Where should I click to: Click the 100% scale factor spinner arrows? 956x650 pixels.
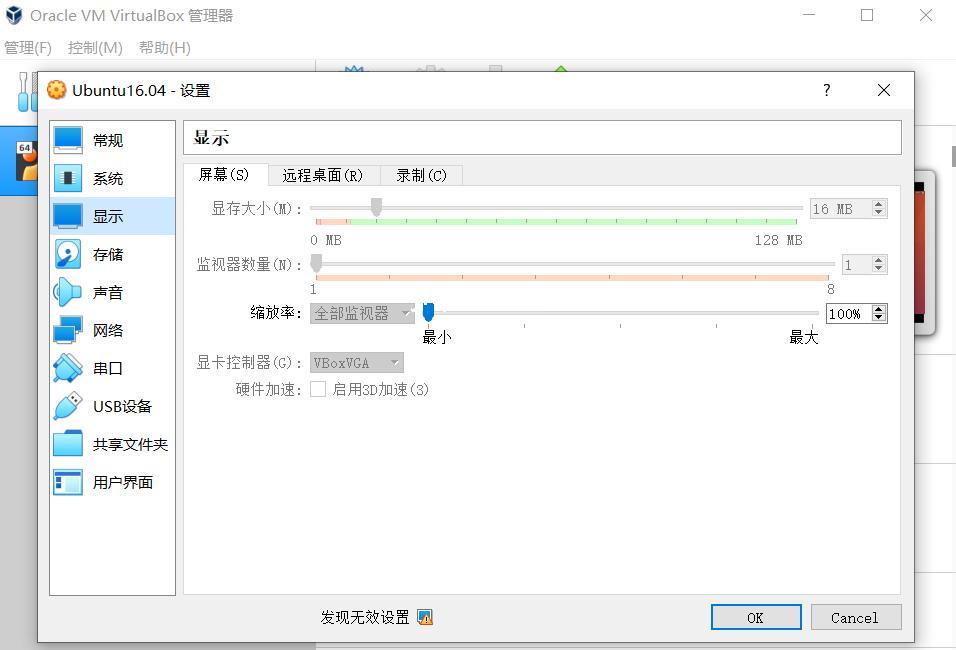click(x=879, y=313)
